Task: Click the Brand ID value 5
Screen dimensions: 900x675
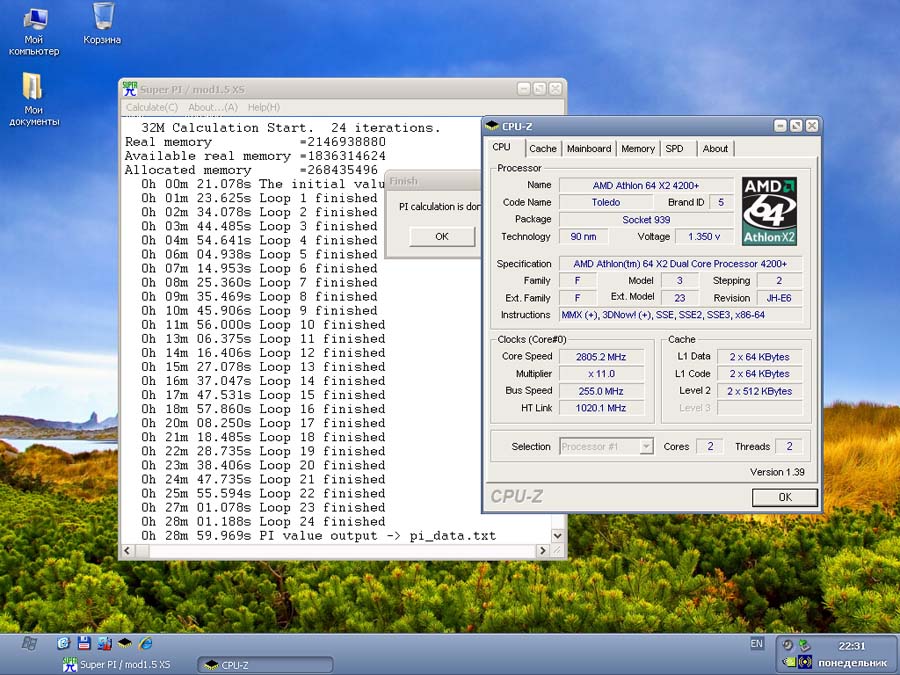Action: tap(721, 202)
